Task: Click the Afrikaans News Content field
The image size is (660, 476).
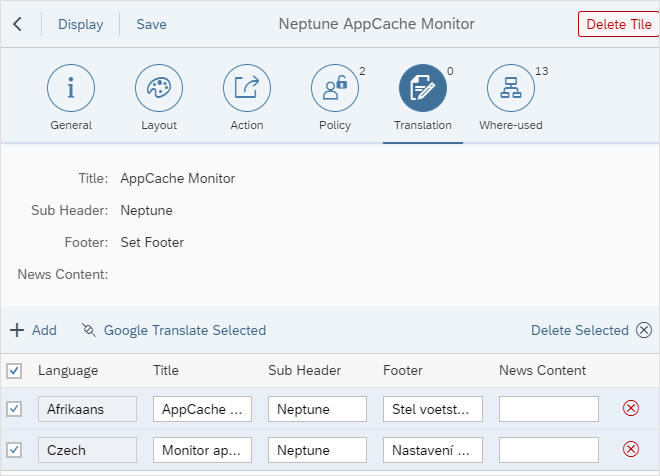Action: pyautogui.click(x=549, y=409)
